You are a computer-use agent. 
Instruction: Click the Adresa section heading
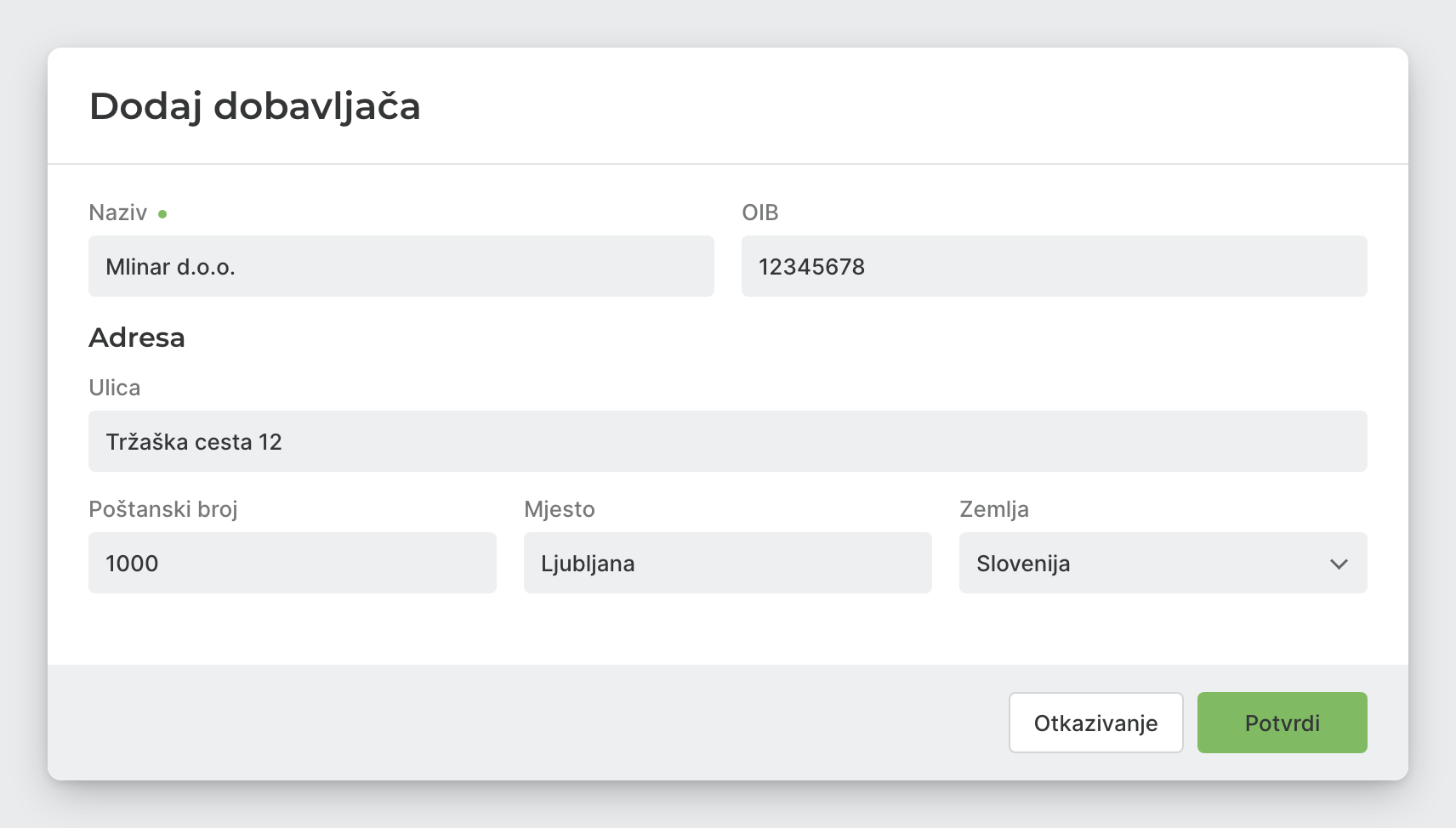pyautogui.click(x=137, y=337)
